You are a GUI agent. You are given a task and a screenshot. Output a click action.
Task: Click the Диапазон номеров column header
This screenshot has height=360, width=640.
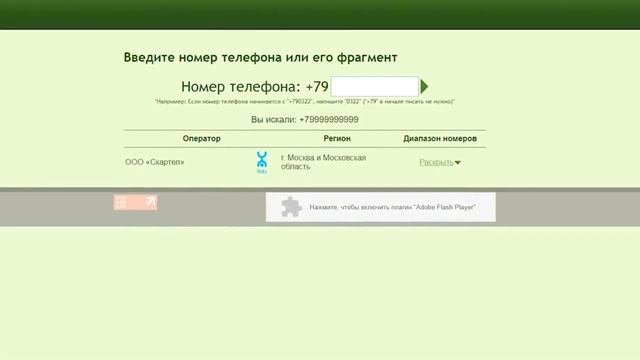click(x=440, y=138)
